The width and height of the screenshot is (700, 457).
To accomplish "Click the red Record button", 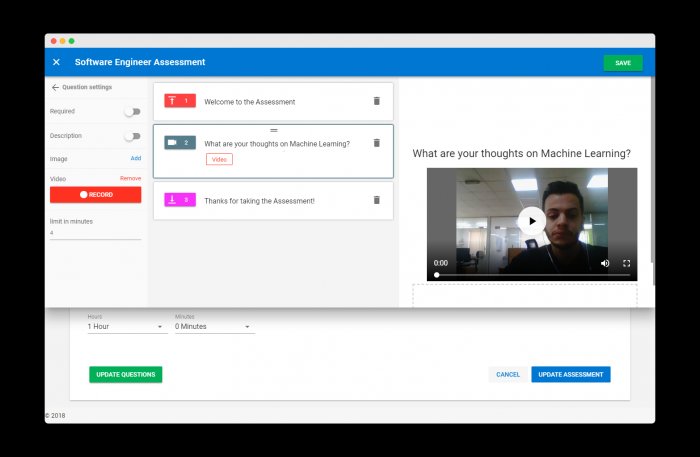I will click(95, 195).
